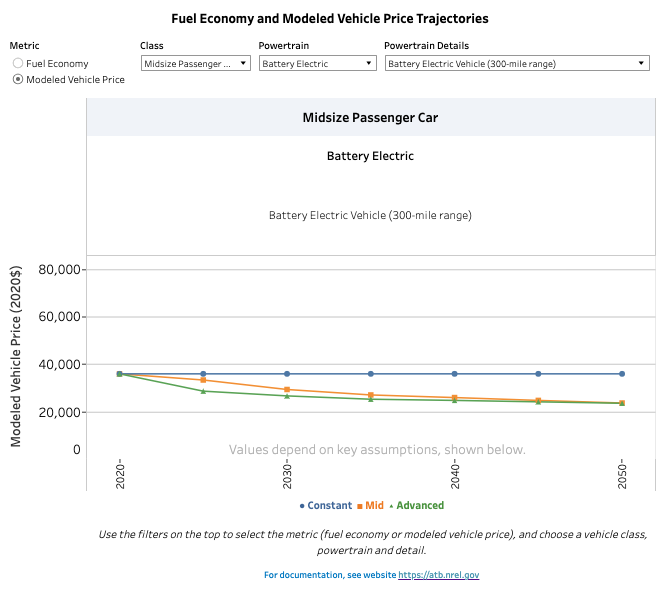Viewport: 665px width, 590px height.
Task: Click the orange Mid legend square
Action: (359, 506)
